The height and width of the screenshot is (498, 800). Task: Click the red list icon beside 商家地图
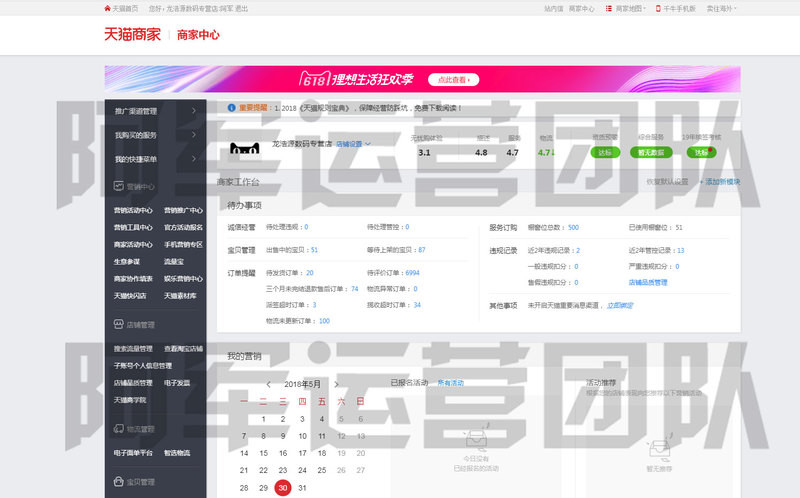[609, 9]
